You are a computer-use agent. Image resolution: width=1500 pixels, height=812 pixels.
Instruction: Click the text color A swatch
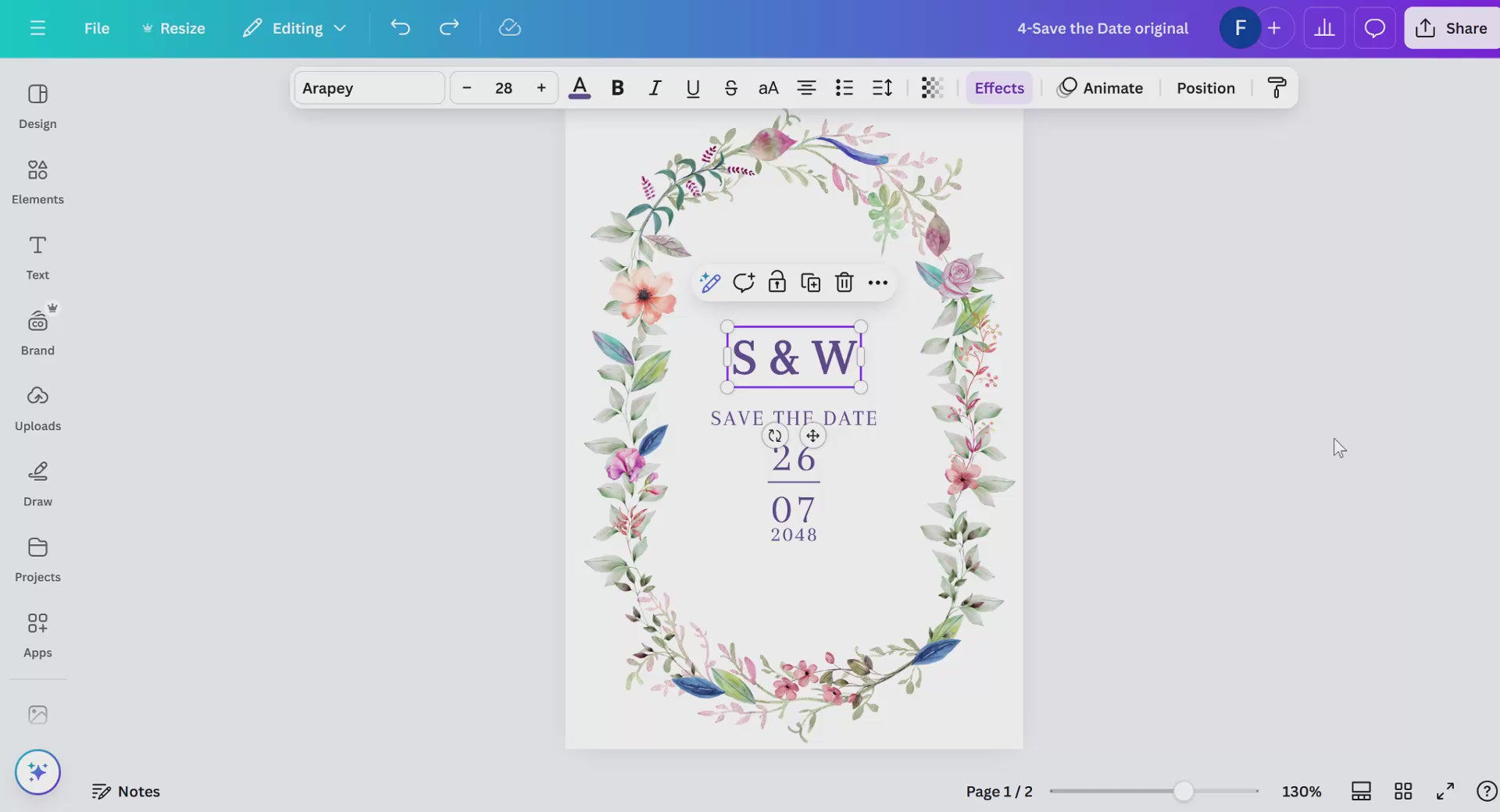[x=579, y=88]
